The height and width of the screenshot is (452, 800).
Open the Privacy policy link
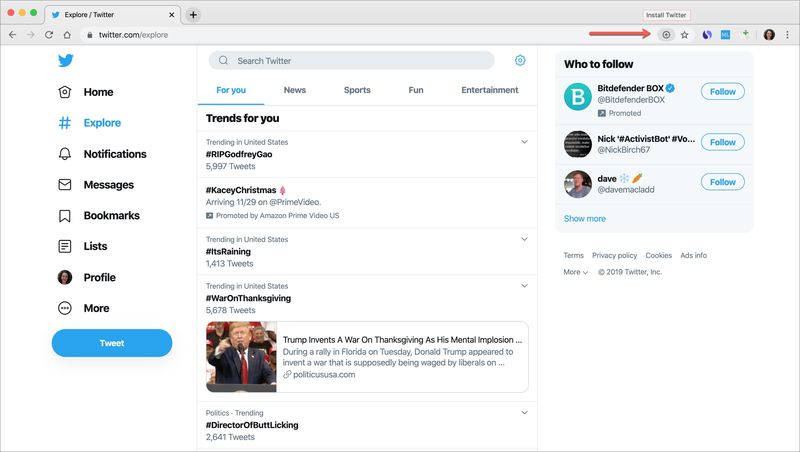click(x=614, y=255)
